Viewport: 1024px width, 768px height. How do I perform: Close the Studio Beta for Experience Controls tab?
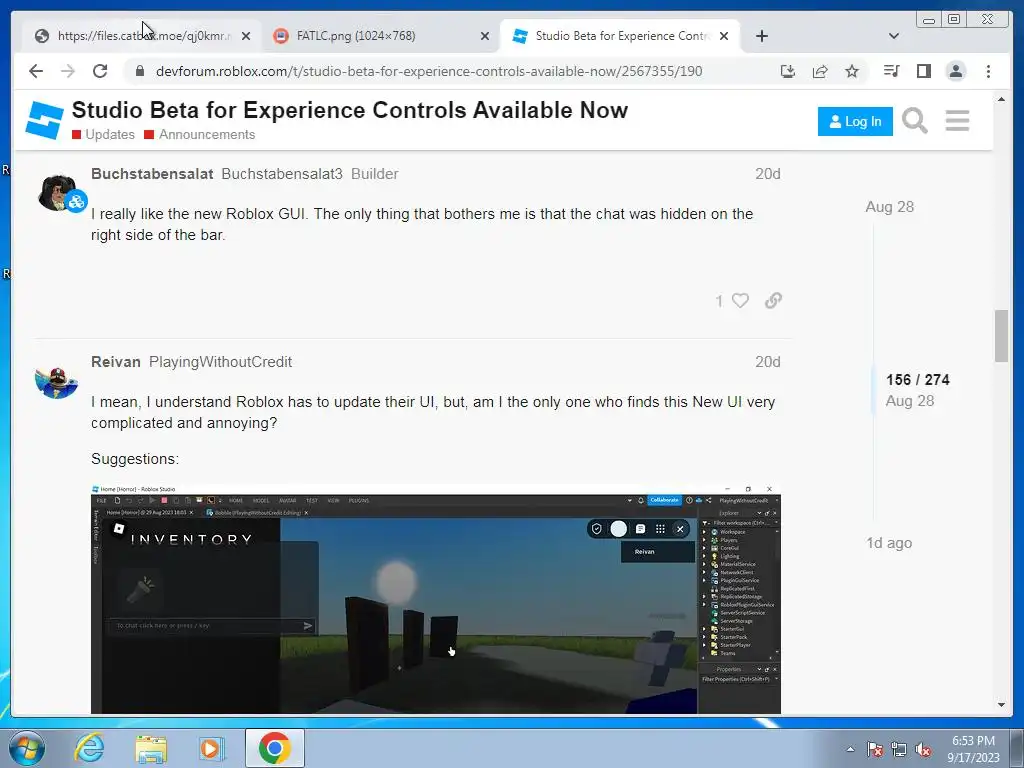[x=724, y=37]
